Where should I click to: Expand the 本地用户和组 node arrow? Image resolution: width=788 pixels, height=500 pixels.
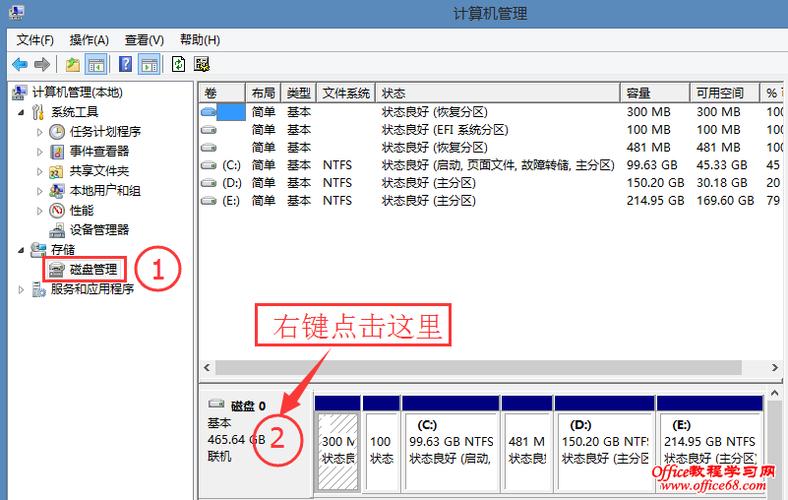click(x=40, y=191)
